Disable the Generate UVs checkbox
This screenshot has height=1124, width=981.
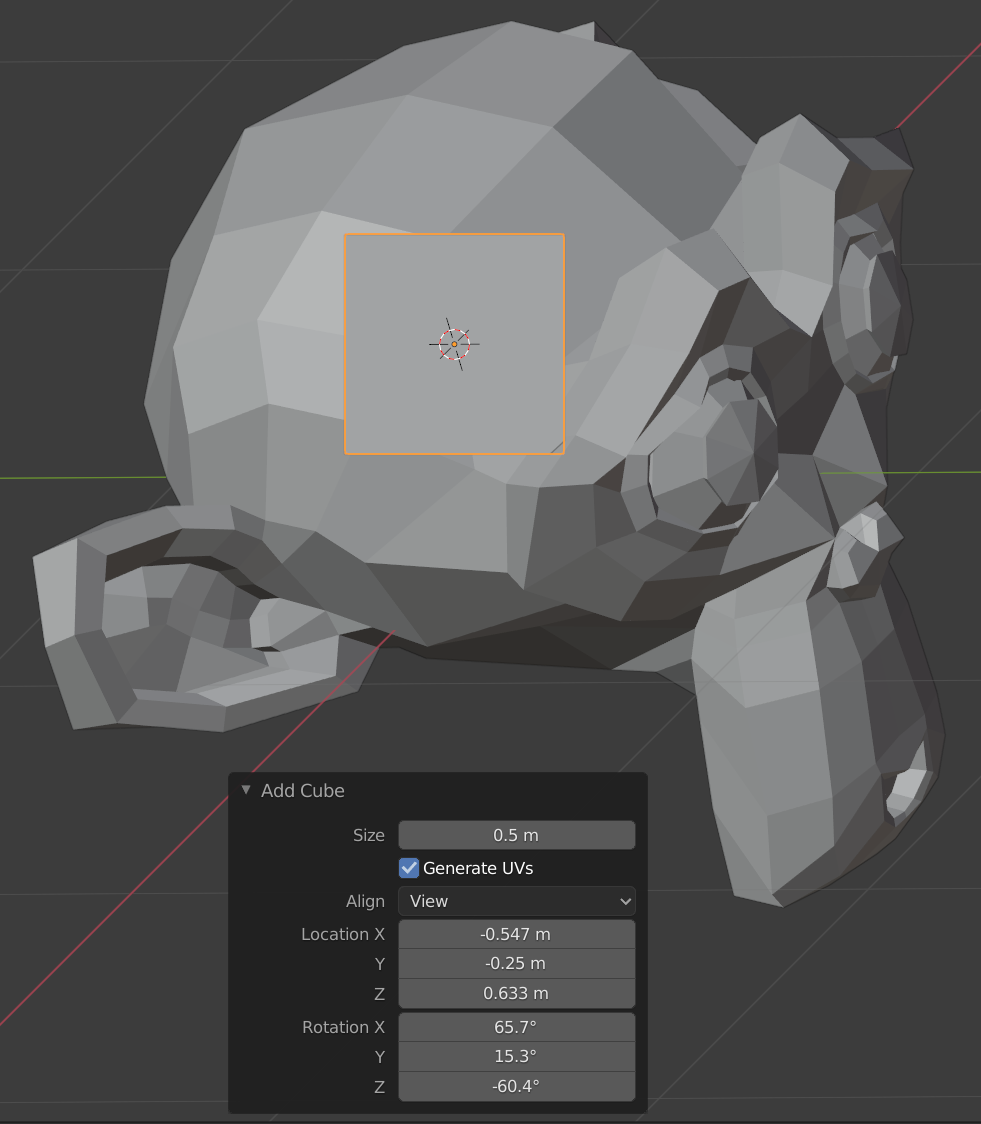point(408,868)
